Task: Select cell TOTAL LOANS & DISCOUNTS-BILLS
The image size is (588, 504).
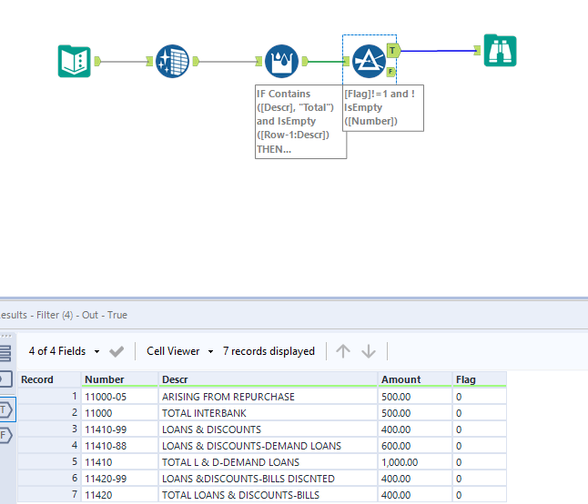Action: [268, 495]
